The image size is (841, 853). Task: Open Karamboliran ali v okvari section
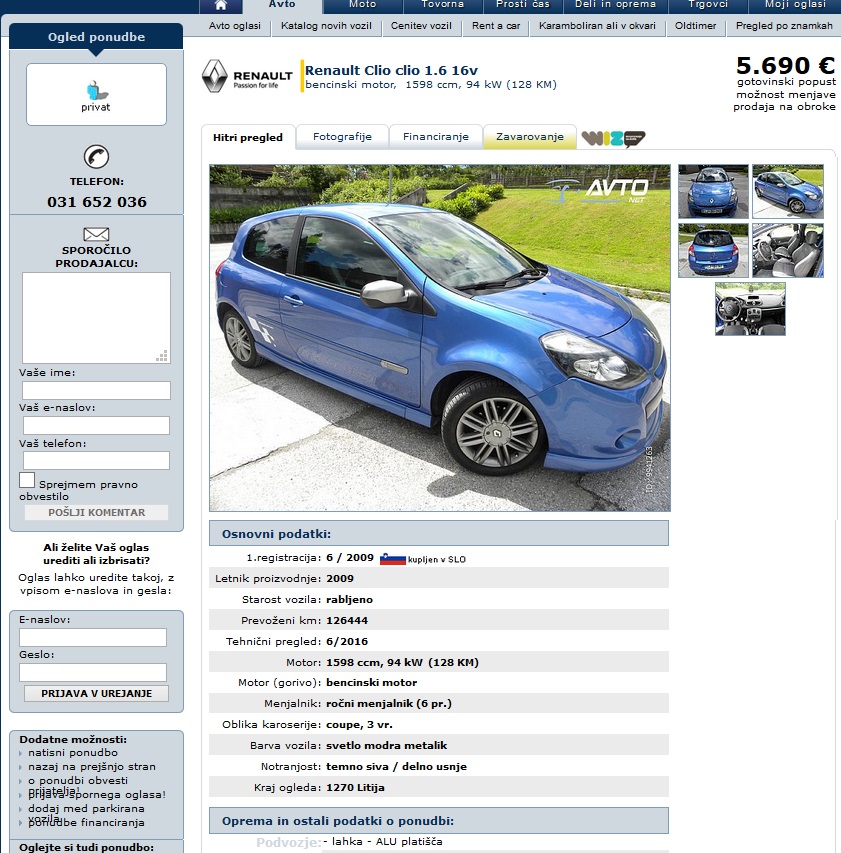(597, 26)
